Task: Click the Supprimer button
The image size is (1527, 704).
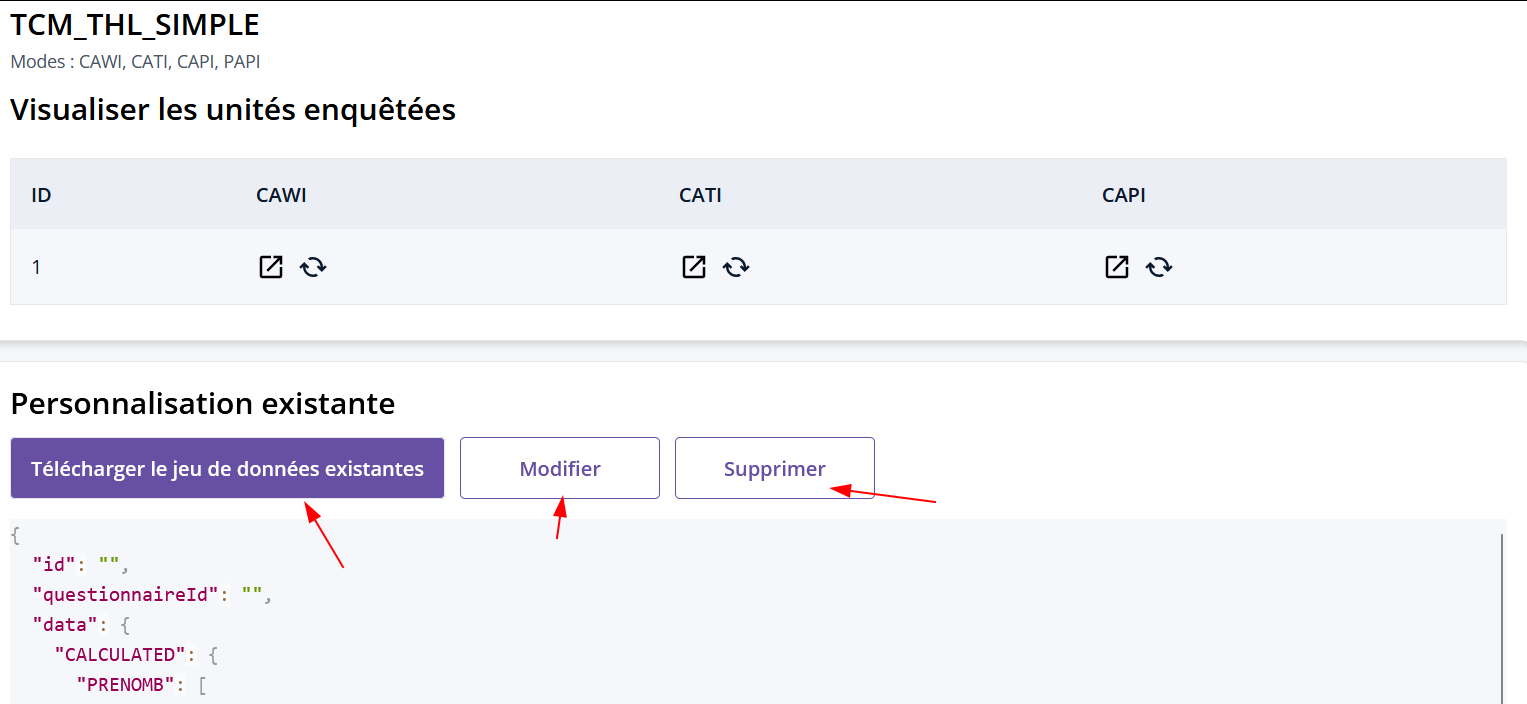Action: 775,468
